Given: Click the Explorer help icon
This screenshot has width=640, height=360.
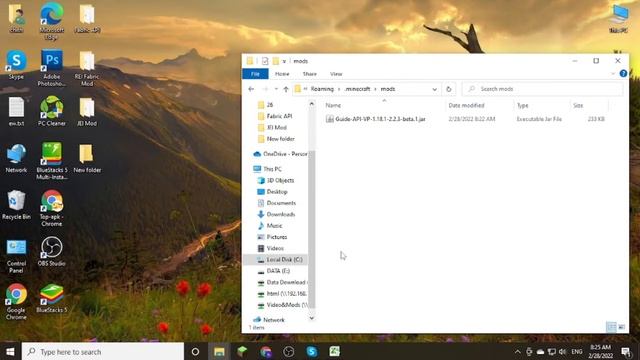Looking at the screenshot, I should [623, 73].
